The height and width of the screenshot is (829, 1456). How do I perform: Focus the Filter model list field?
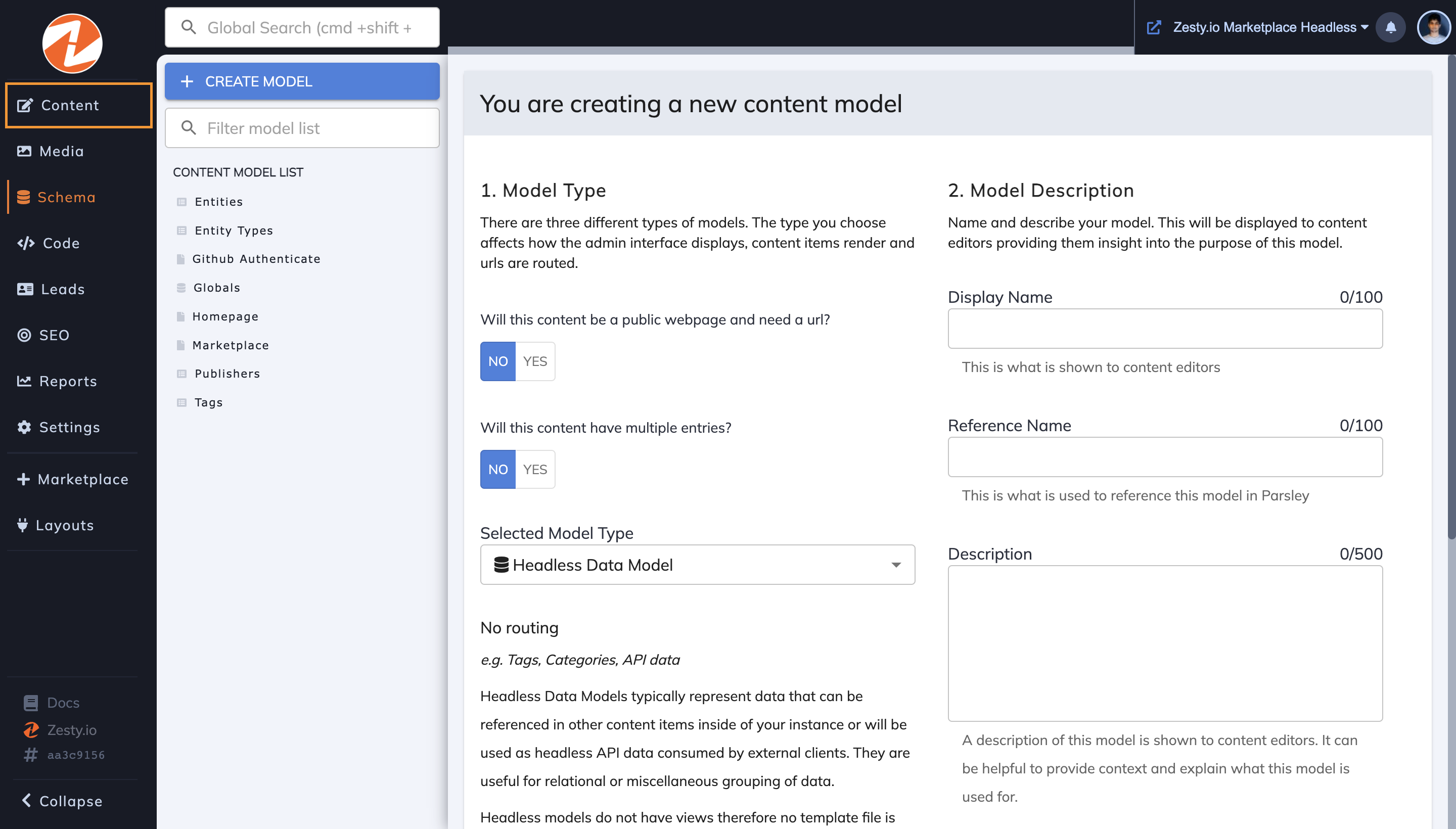point(302,127)
